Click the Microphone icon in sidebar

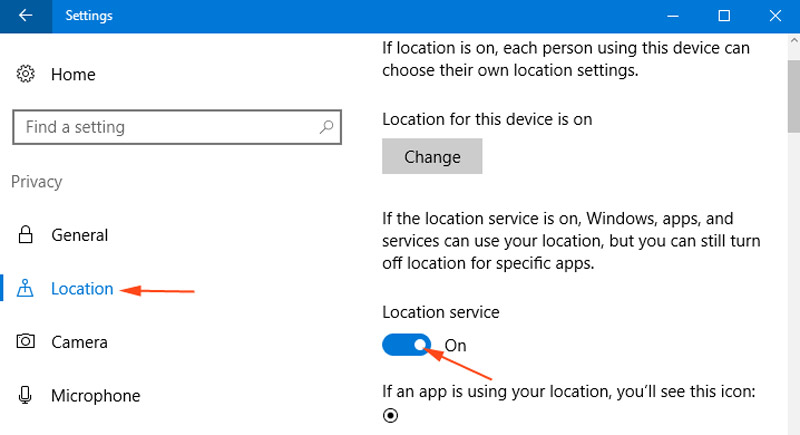coord(26,396)
